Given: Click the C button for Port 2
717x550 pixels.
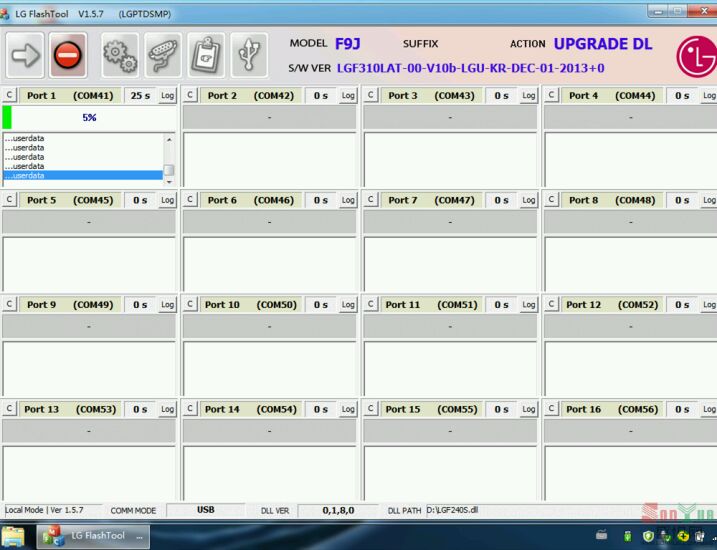Looking at the screenshot, I should click(x=190, y=95).
